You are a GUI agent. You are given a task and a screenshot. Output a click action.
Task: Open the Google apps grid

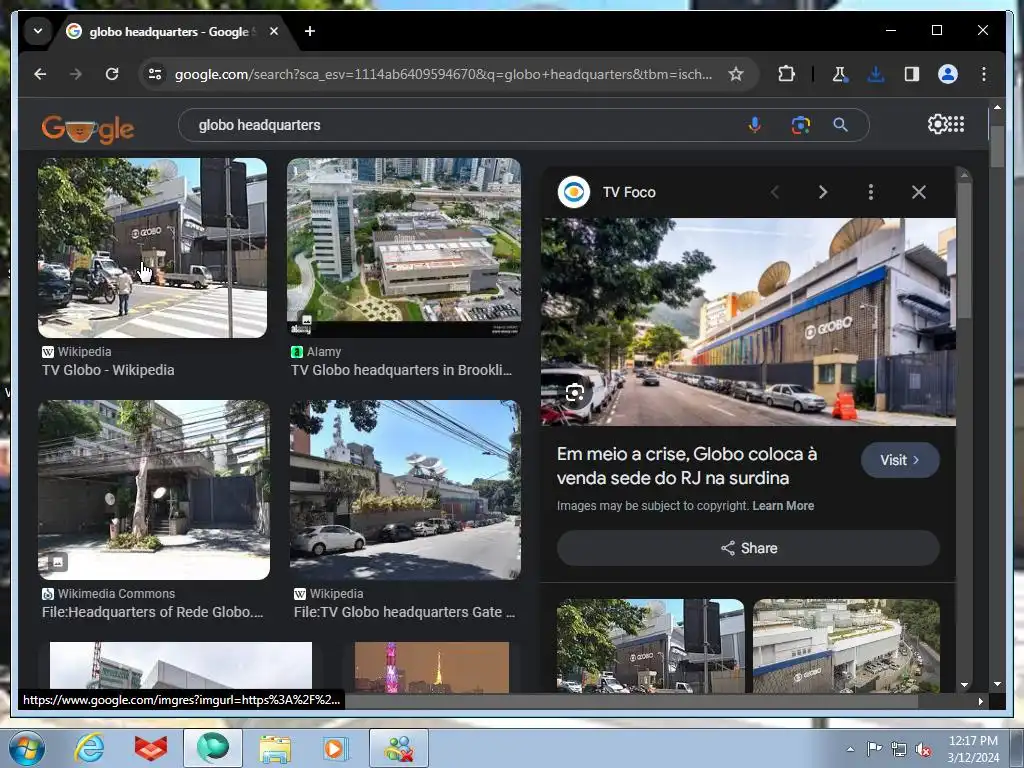tap(956, 124)
